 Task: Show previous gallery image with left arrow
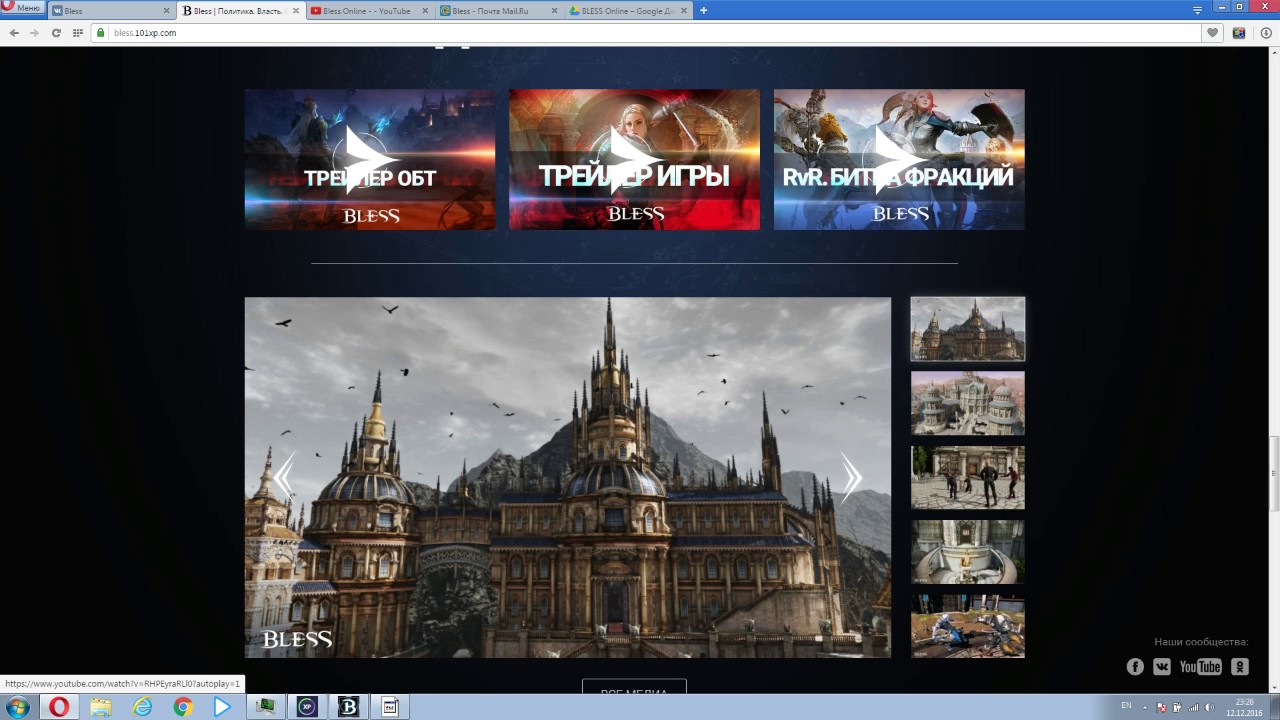[x=284, y=477]
